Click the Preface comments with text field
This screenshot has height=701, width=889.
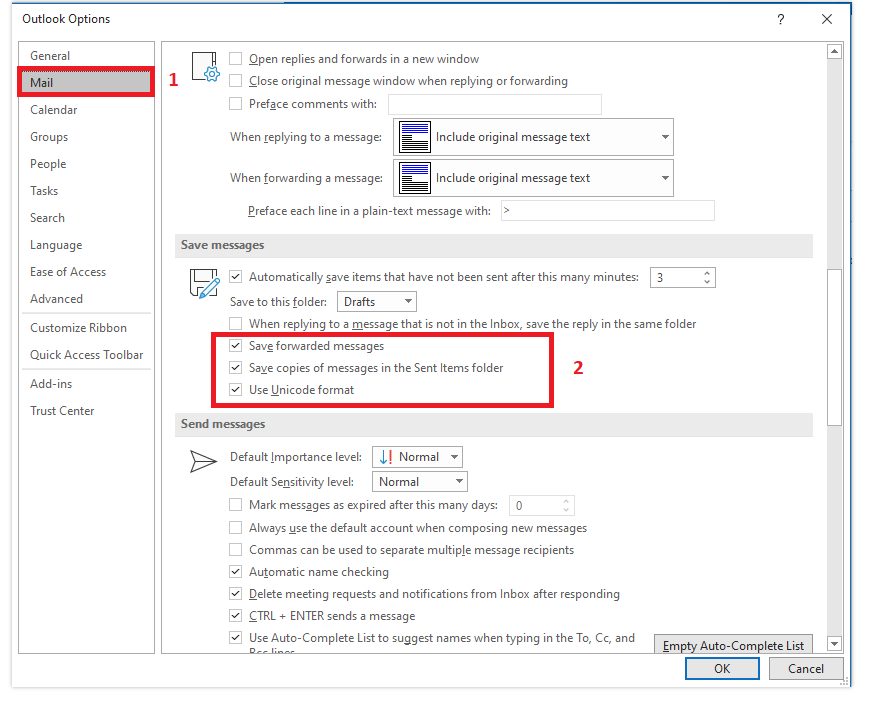pyautogui.click(x=494, y=104)
